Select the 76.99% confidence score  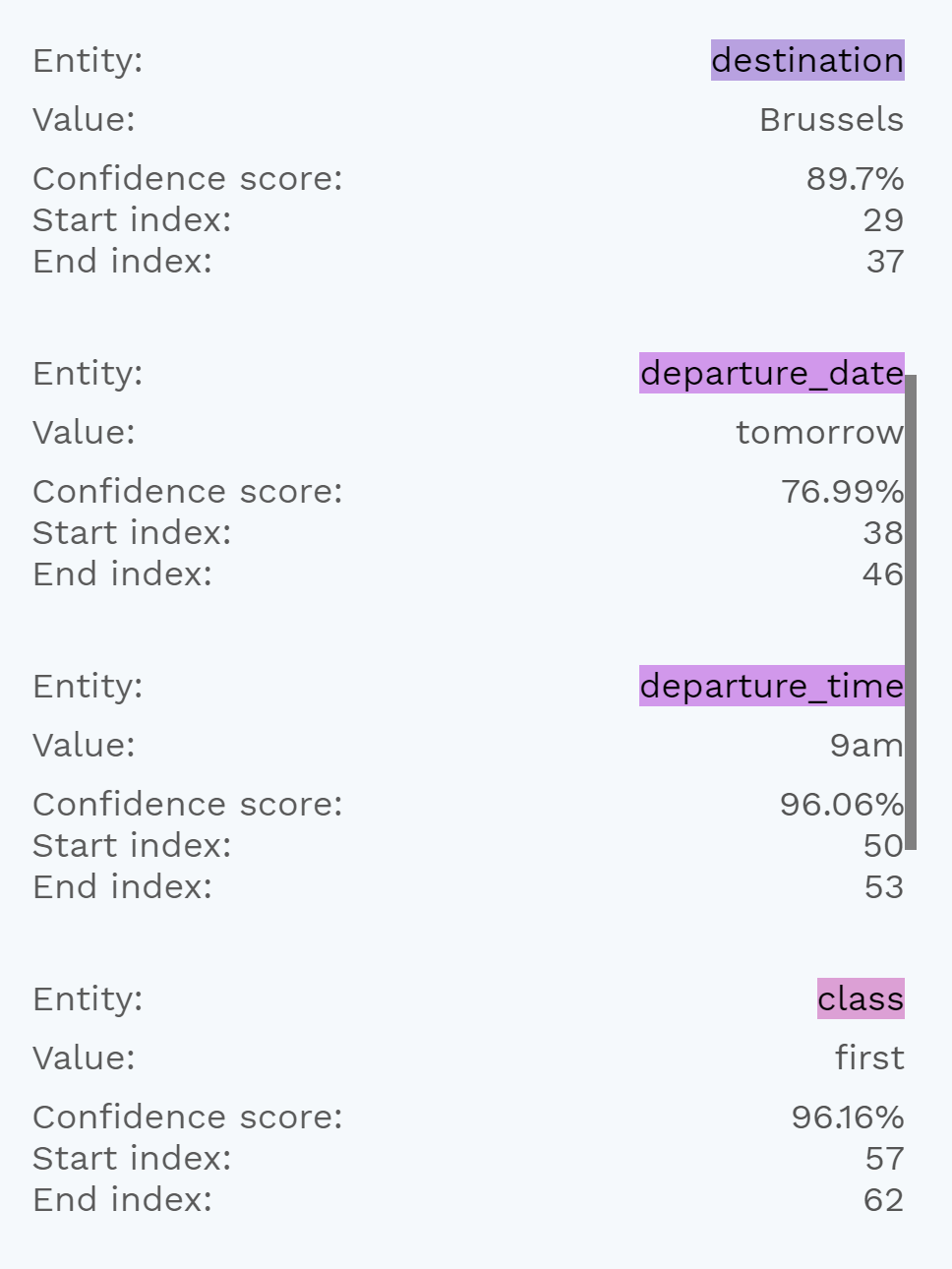coord(842,492)
